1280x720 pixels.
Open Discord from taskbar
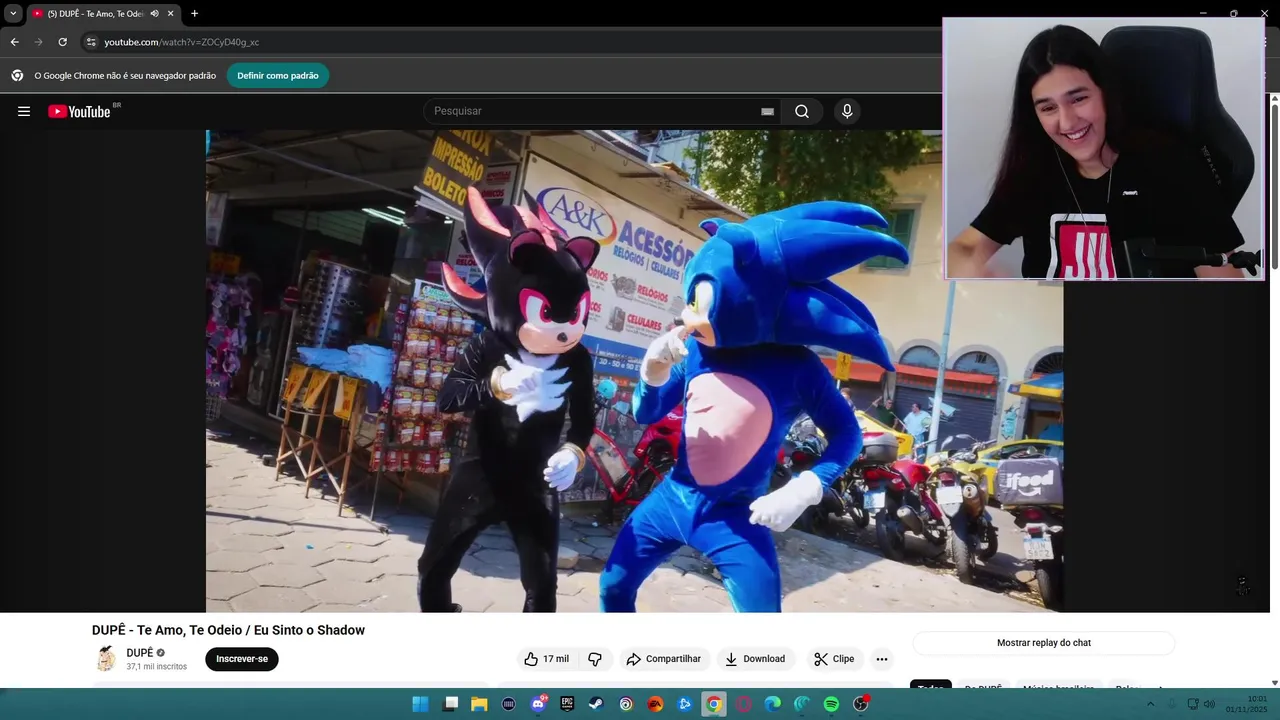pos(538,704)
